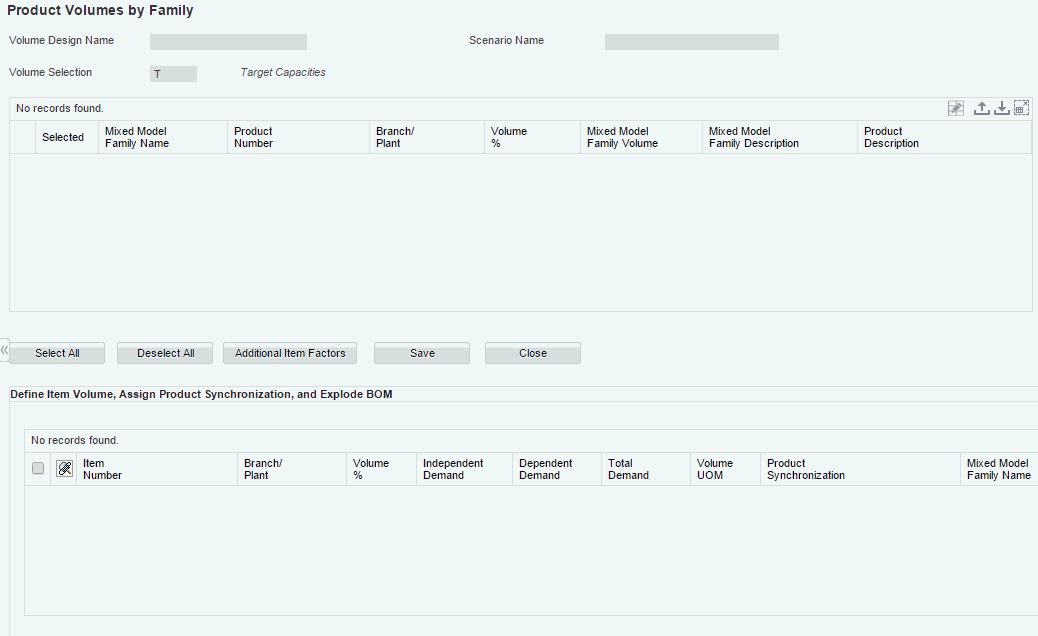Click the Scenario Name field
The image size is (1038, 636).
[691, 42]
